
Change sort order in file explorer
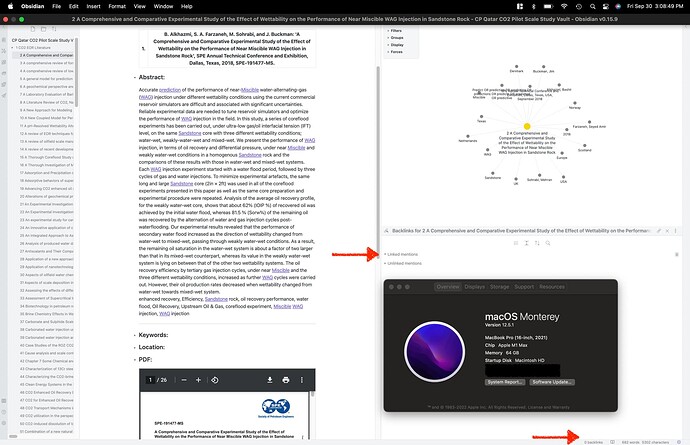(54, 29)
